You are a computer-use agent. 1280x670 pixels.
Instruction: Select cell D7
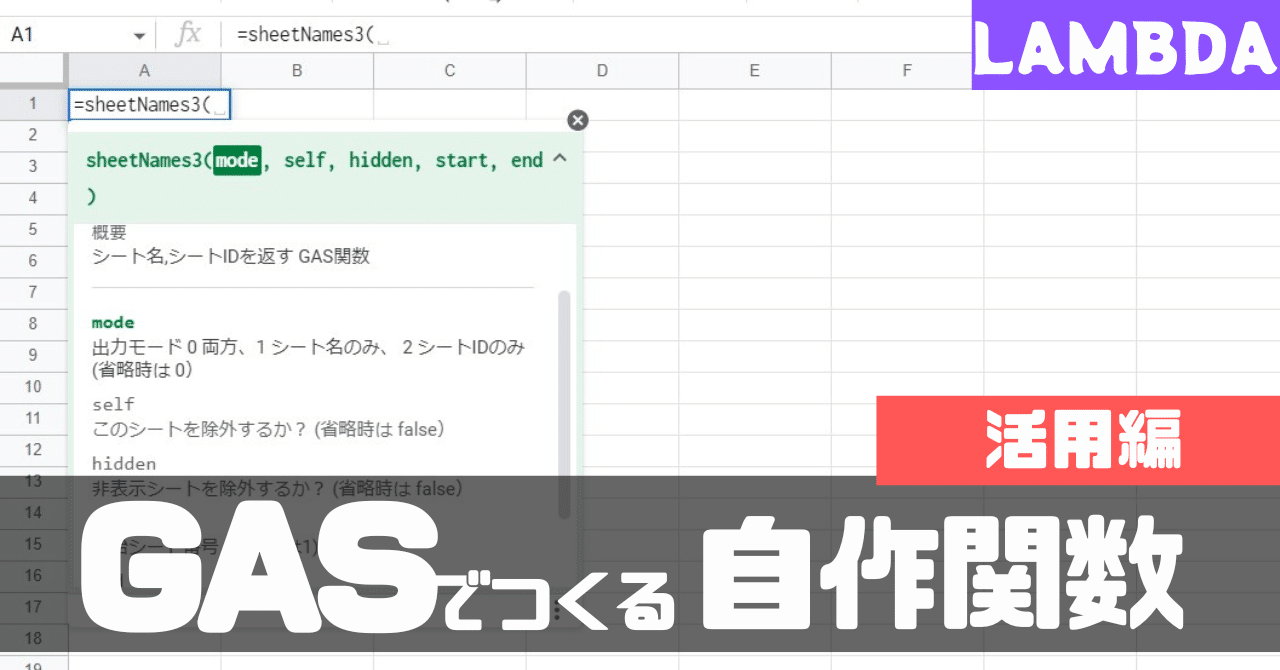(x=602, y=292)
